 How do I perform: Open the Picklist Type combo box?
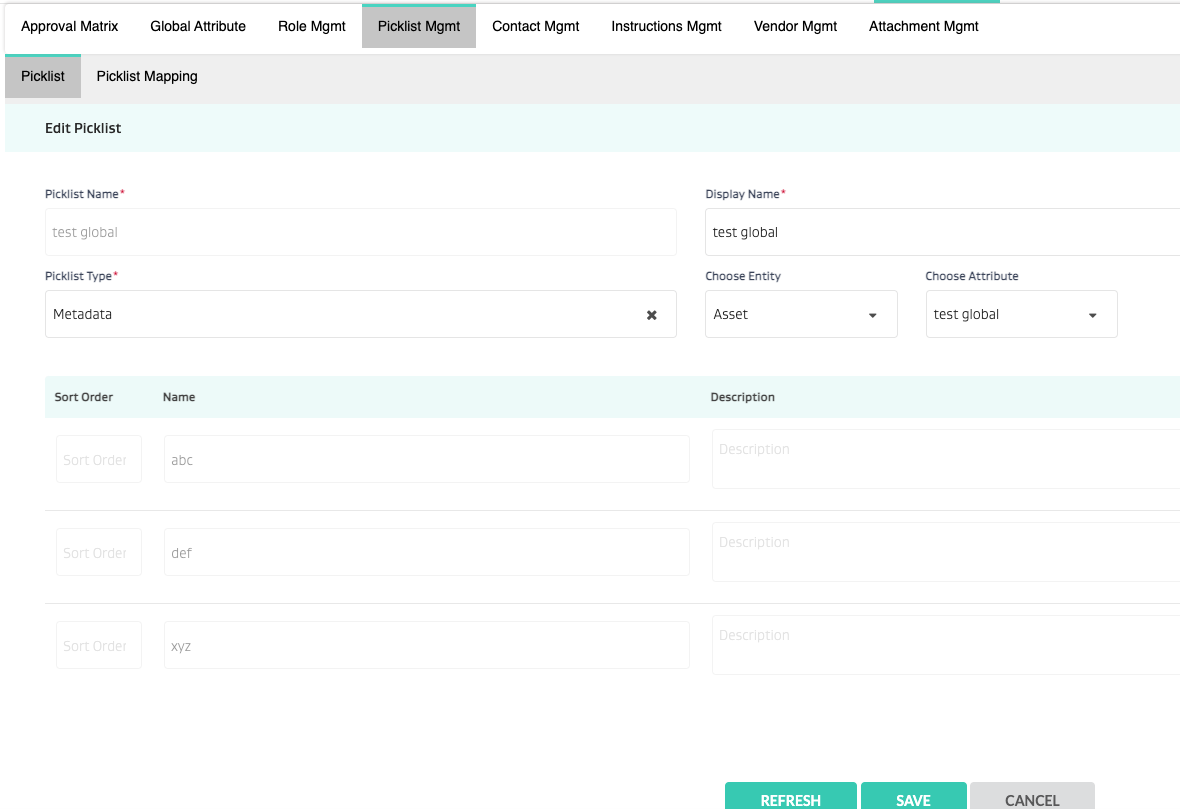340,314
